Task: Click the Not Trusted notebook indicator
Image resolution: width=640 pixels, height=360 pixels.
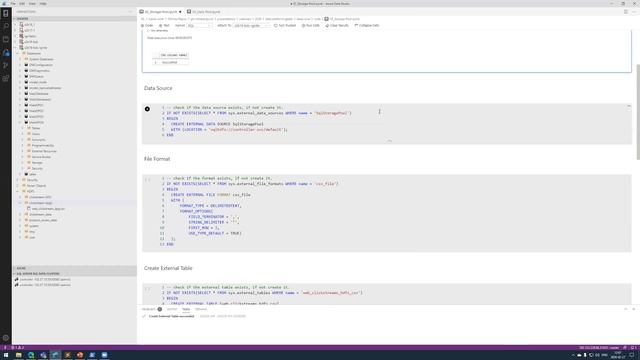Action: click(x=285, y=25)
